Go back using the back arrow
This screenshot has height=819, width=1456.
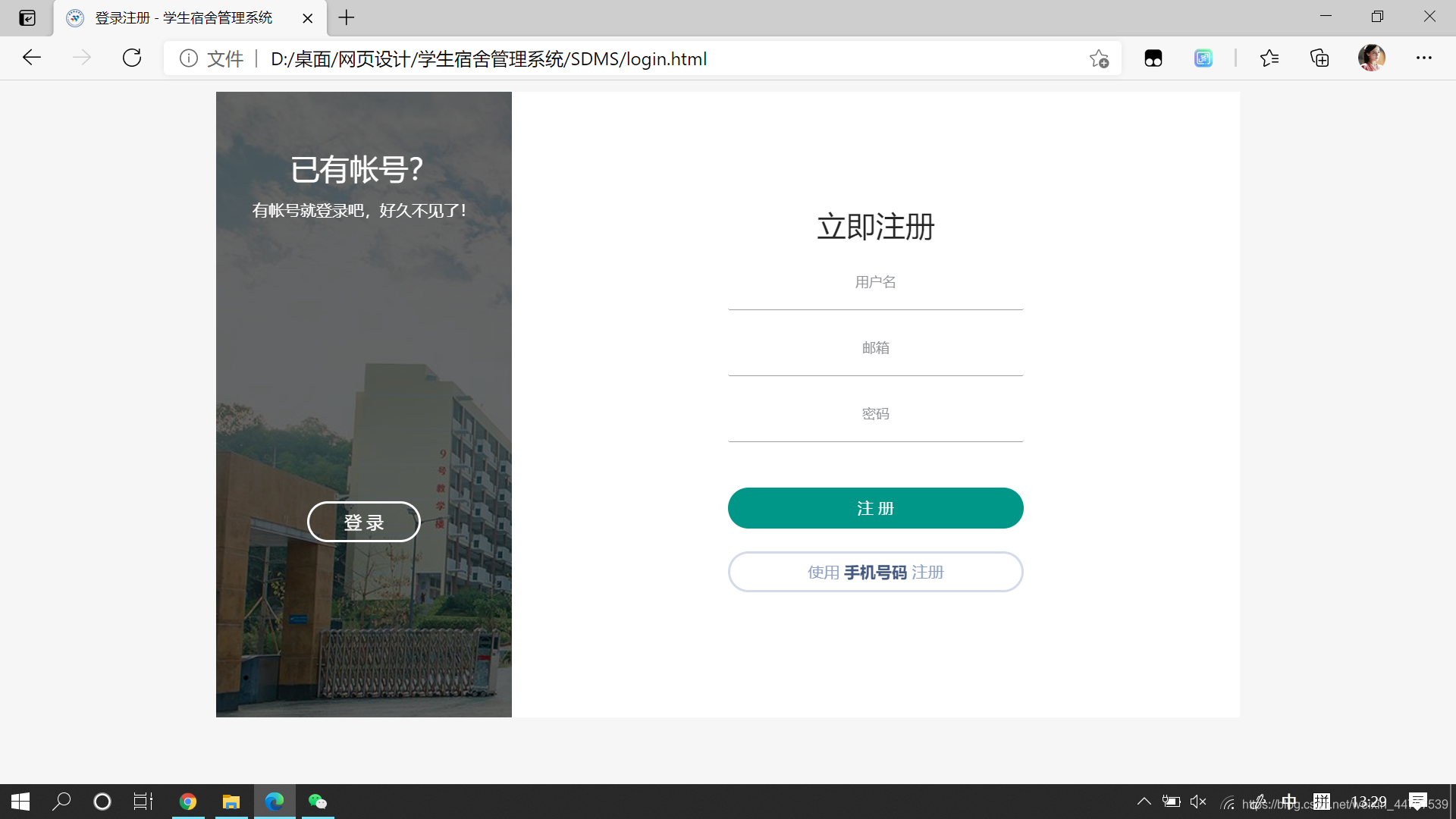click(32, 58)
